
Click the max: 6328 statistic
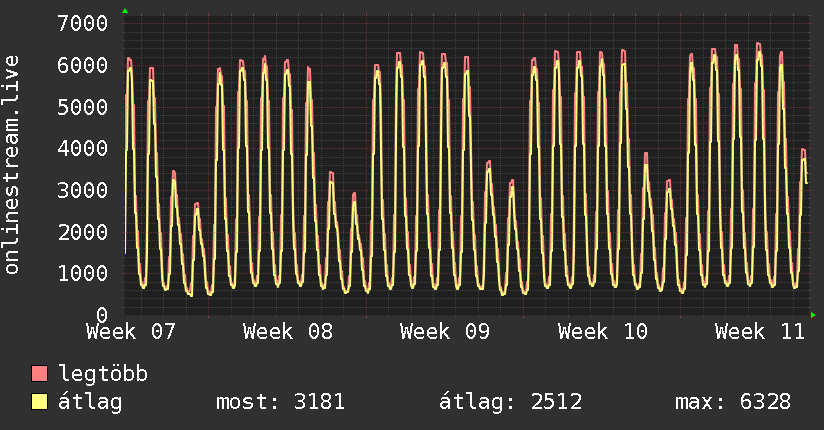coord(733,402)
